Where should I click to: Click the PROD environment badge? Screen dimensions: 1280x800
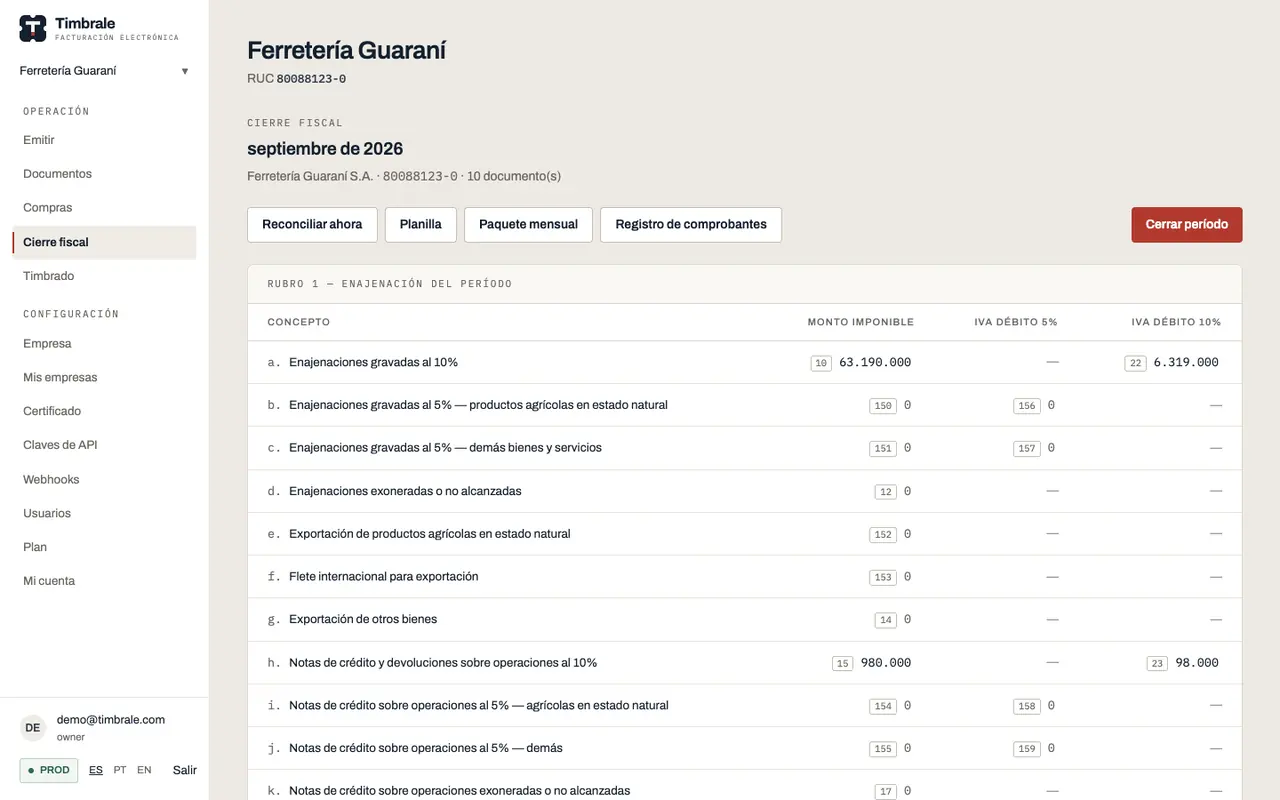[x=49, y=770]
